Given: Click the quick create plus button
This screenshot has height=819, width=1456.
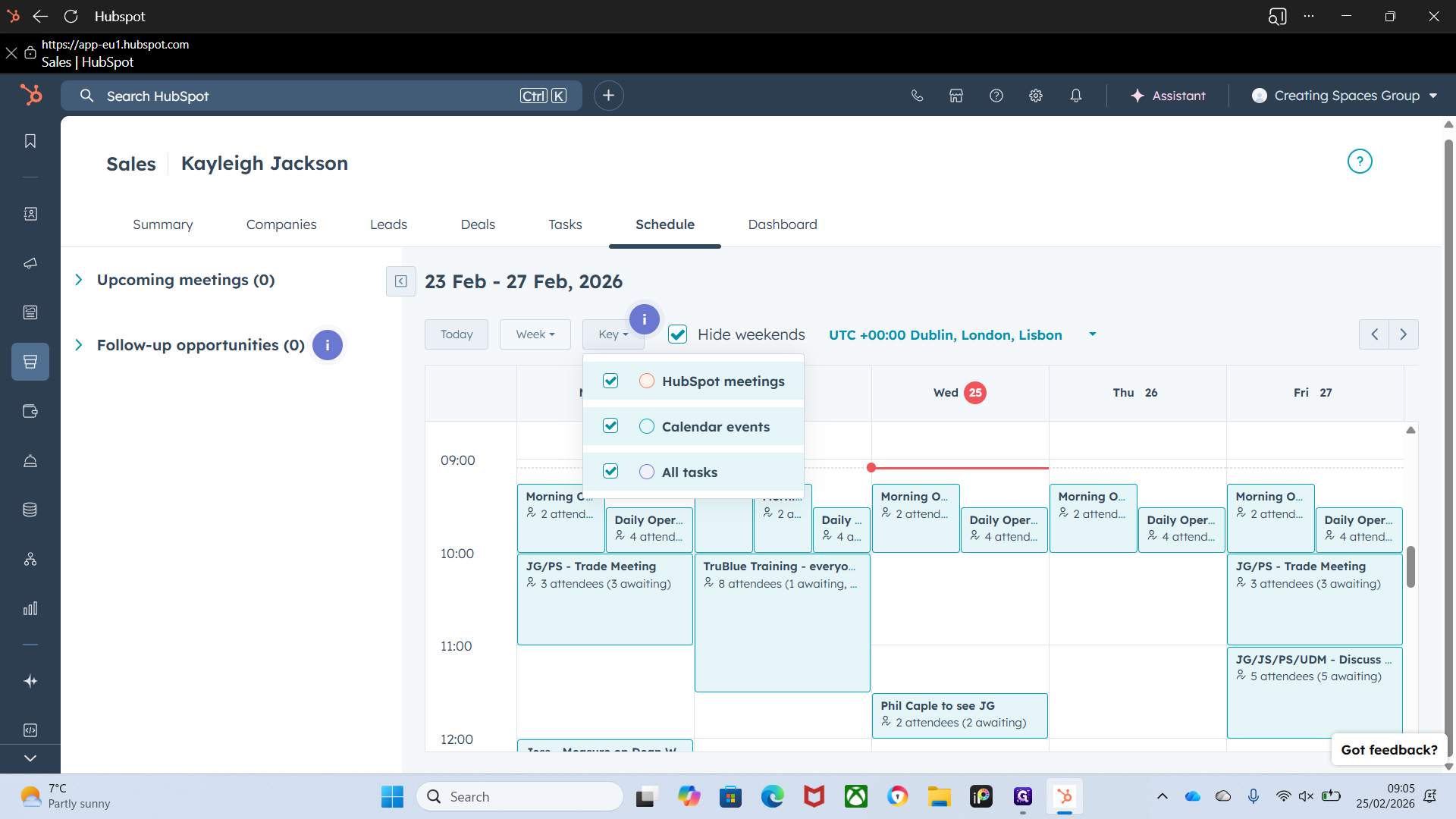Looking at the screenshot, I should (608, 96).
